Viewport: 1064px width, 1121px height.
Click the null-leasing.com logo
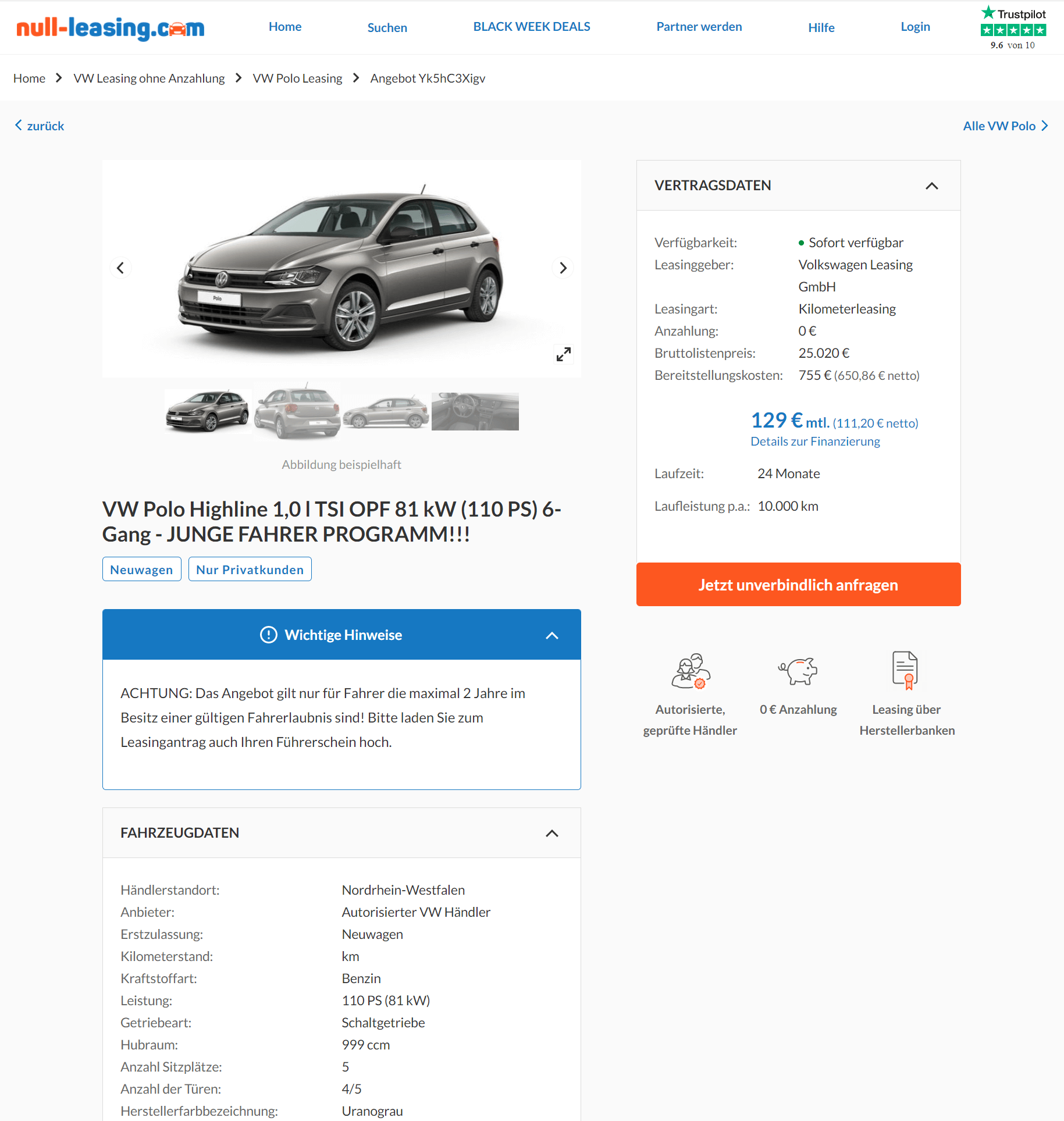[111, 27]
